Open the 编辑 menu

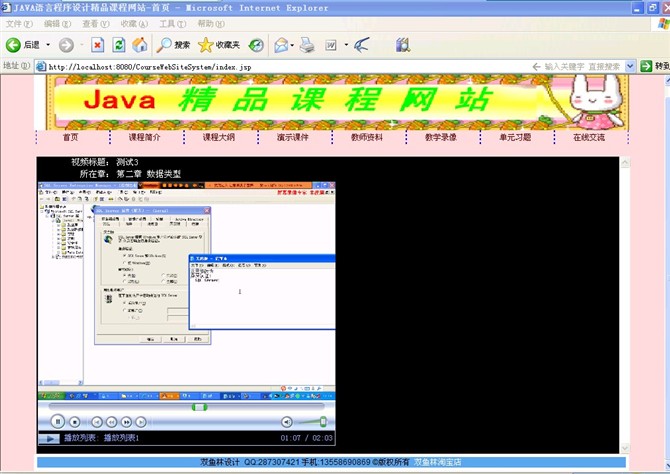click(57, 24)
